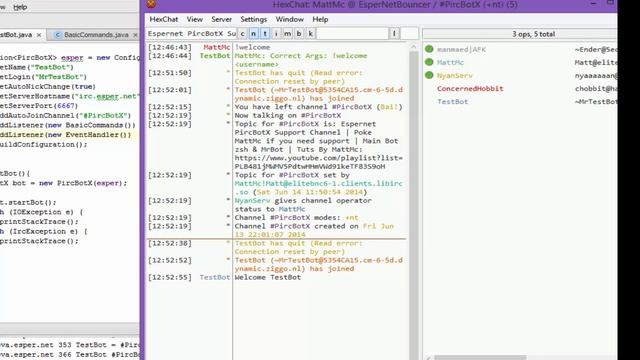The height and width of the screenshot is (360, 640).
Task: Toggle channel mode t button
Action: click(265, 33)
